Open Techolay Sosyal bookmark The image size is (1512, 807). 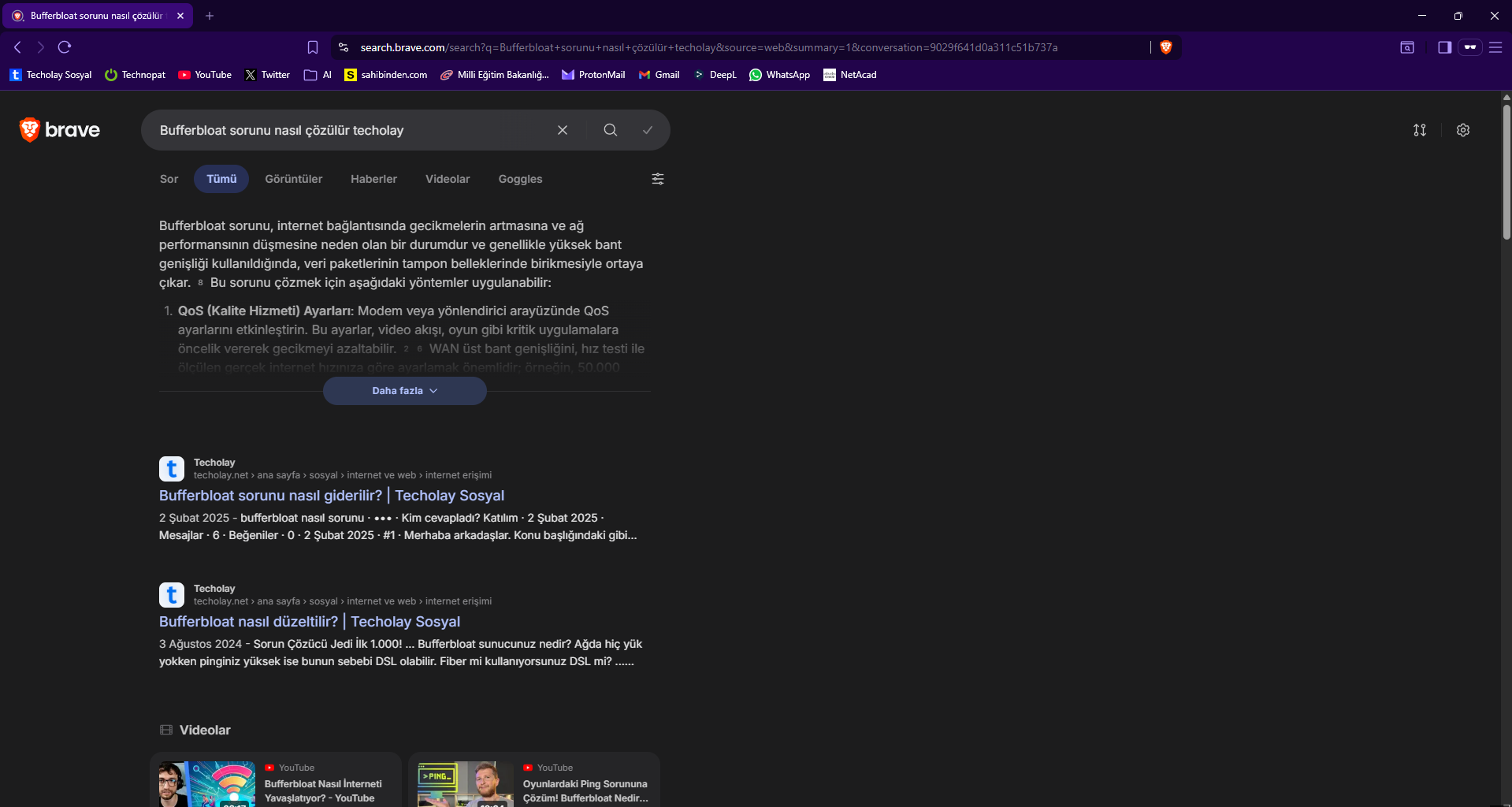(x=51, y=75)
